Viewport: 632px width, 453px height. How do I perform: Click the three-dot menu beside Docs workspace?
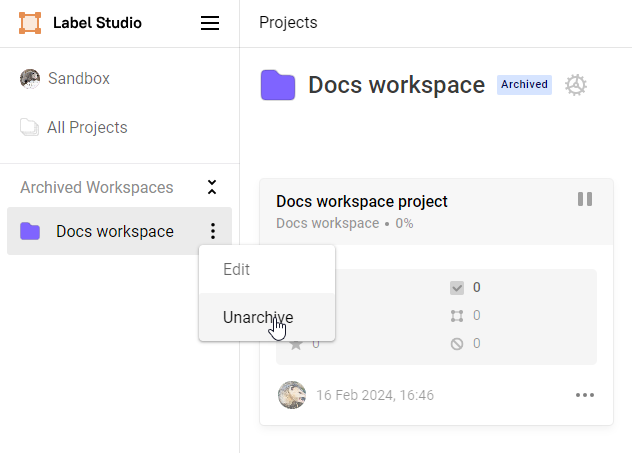(x=212, y=231)
